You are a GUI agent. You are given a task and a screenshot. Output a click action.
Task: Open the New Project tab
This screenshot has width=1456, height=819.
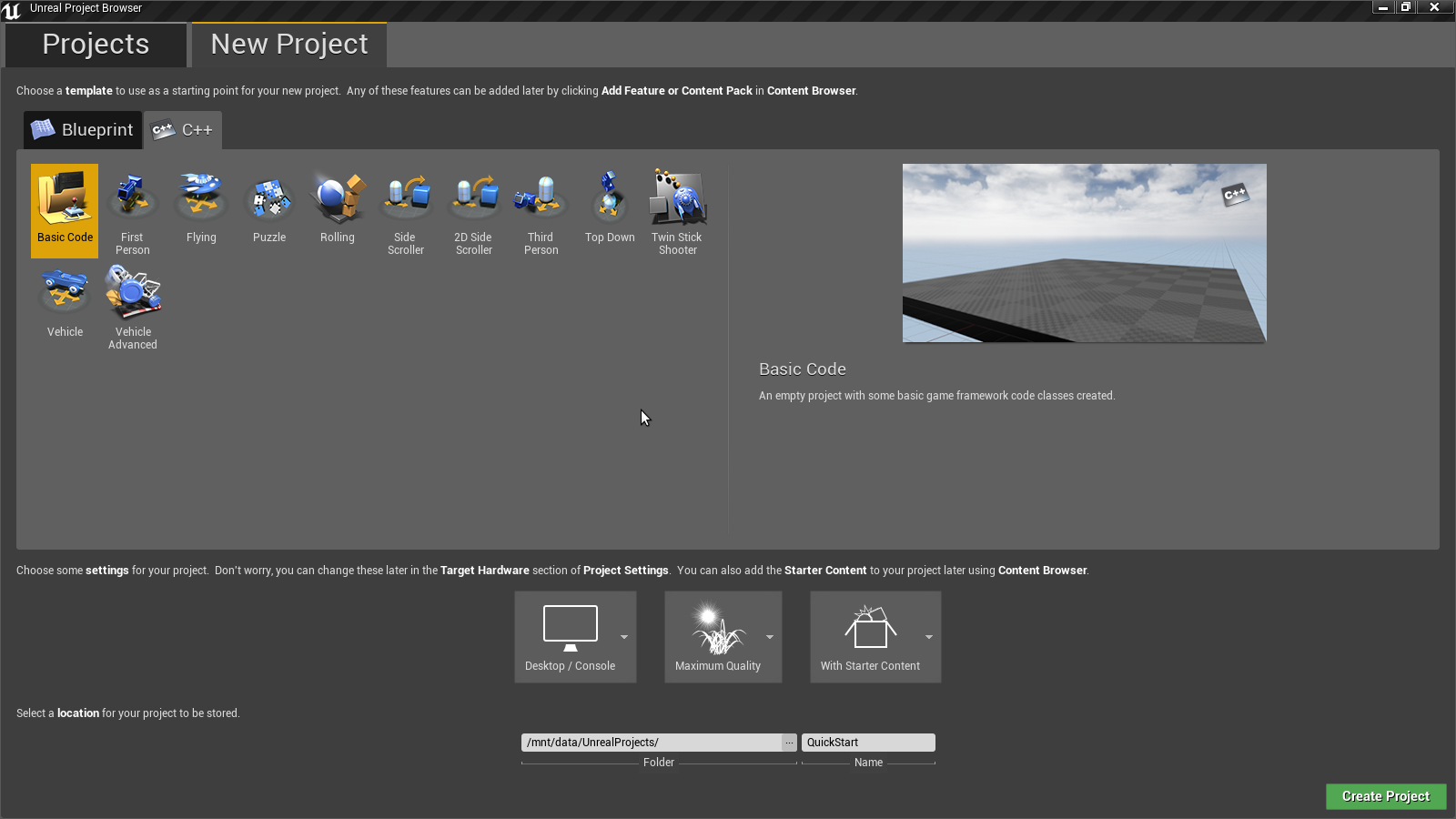(289, 45)
